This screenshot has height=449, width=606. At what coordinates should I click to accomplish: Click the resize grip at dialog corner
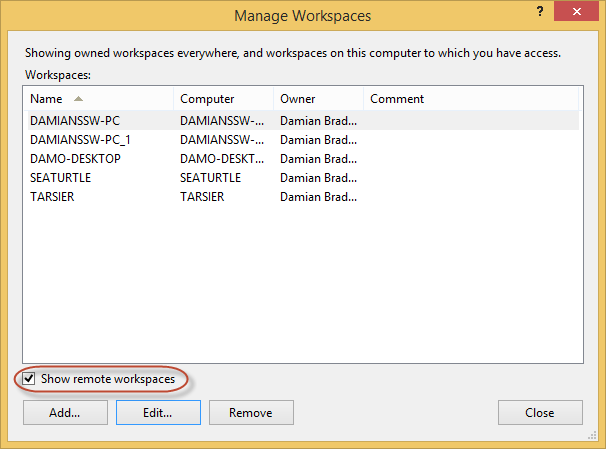pyautogui.click(x=592, y=435)
